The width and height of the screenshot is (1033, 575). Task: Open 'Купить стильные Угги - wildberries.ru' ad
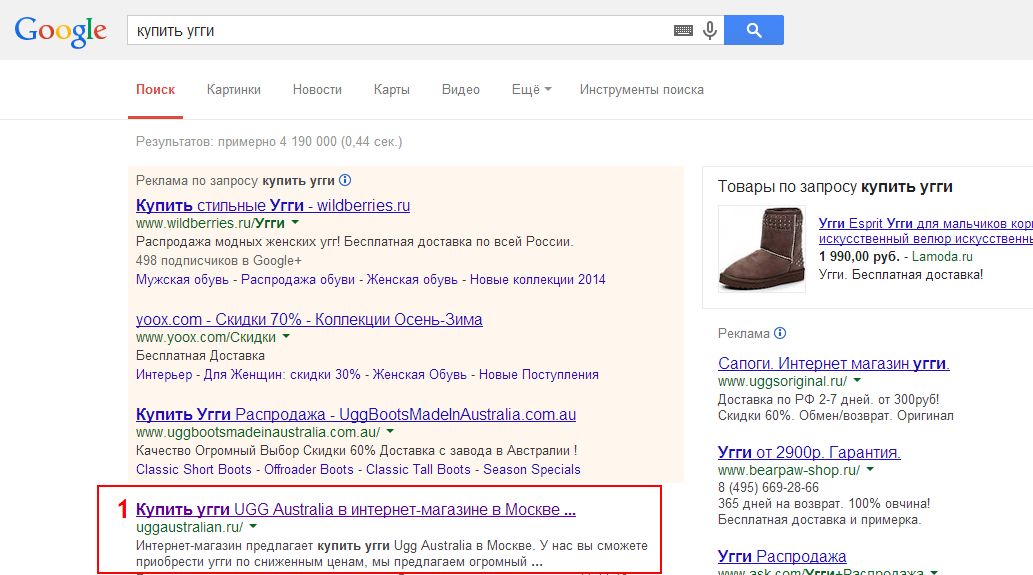273,205
